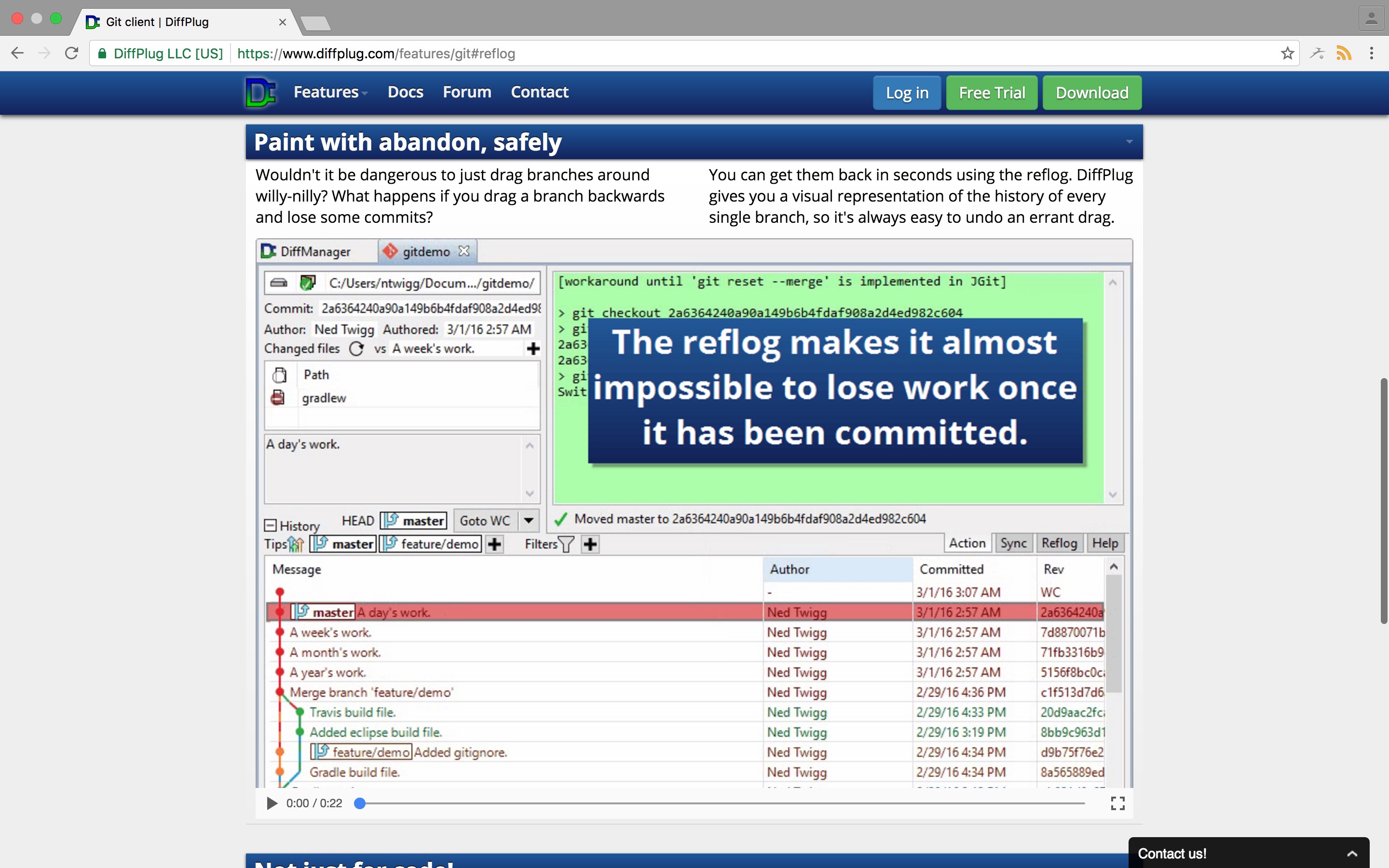The height and width of the screenshot is (868, 1389).
Task: Click the Free Trial button
Action: point(992,93)
